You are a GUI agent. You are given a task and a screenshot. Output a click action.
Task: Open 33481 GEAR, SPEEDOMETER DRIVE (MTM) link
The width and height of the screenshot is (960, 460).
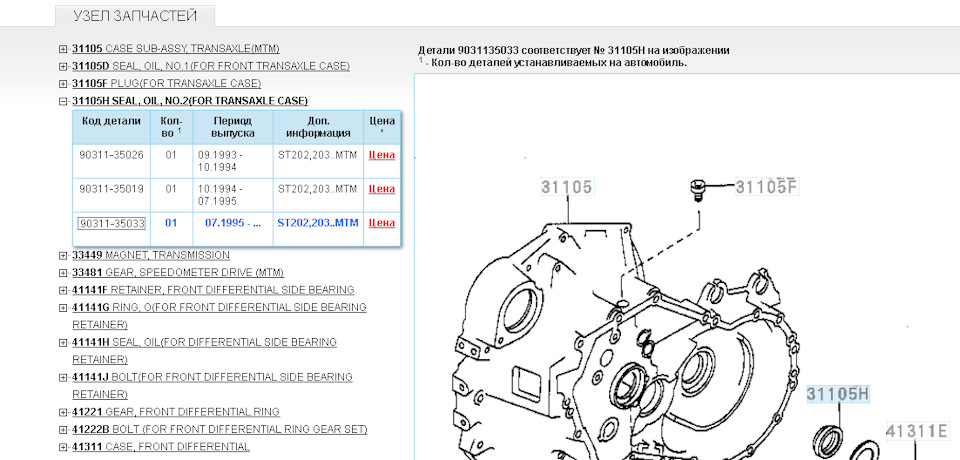178,272
